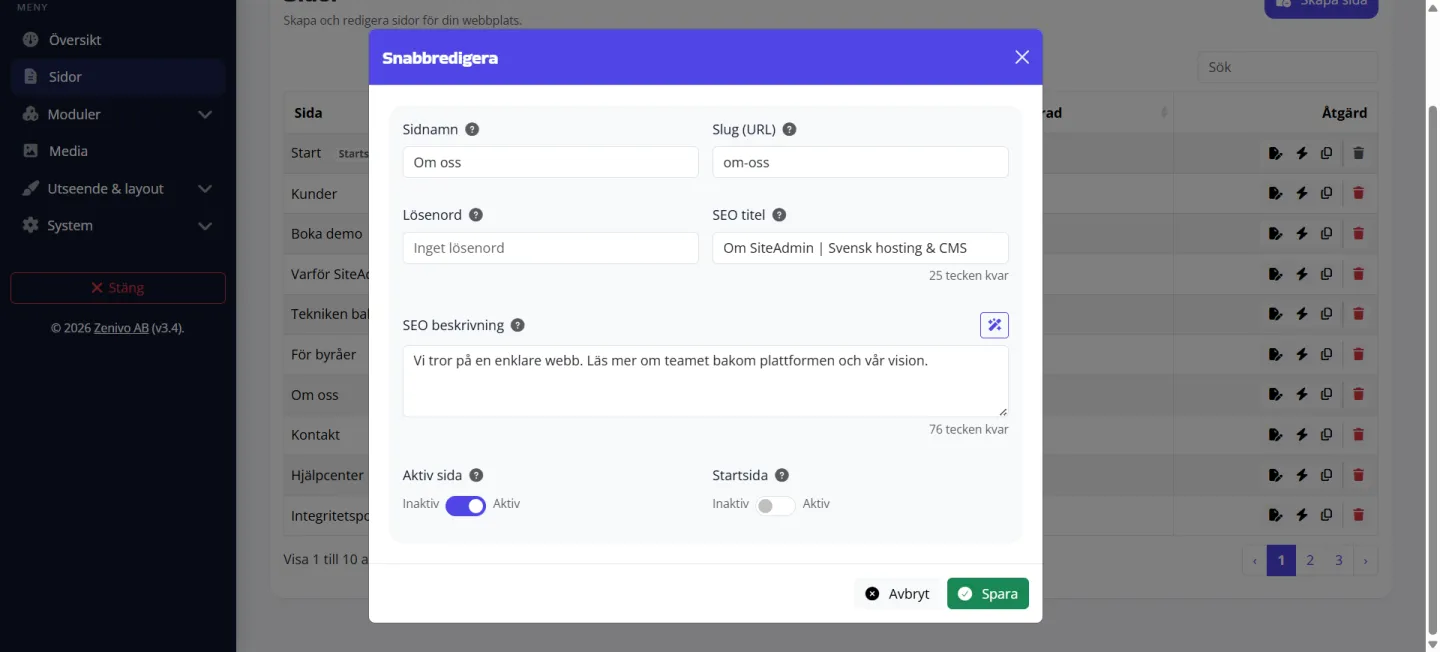The width and height of the screenshot is (1440, 652).
Task: Save changes with Spara button
Action: tap(988, 593)
